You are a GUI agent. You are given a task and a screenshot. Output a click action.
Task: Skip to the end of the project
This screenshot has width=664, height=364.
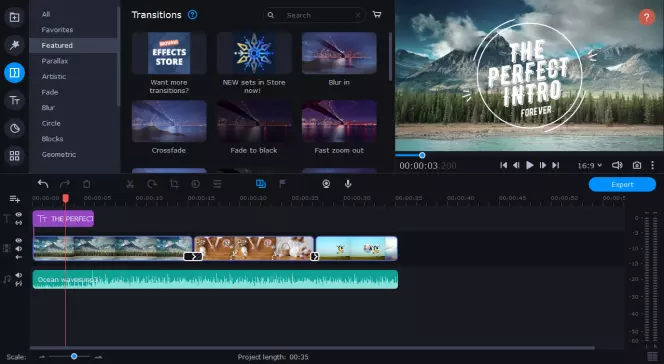pyautogui.click(x=556, y=165)
